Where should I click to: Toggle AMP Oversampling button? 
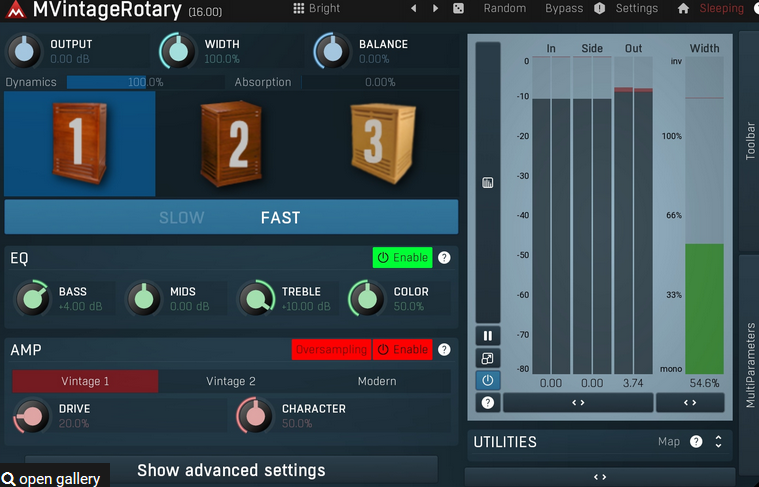click(x=332, y=350)
